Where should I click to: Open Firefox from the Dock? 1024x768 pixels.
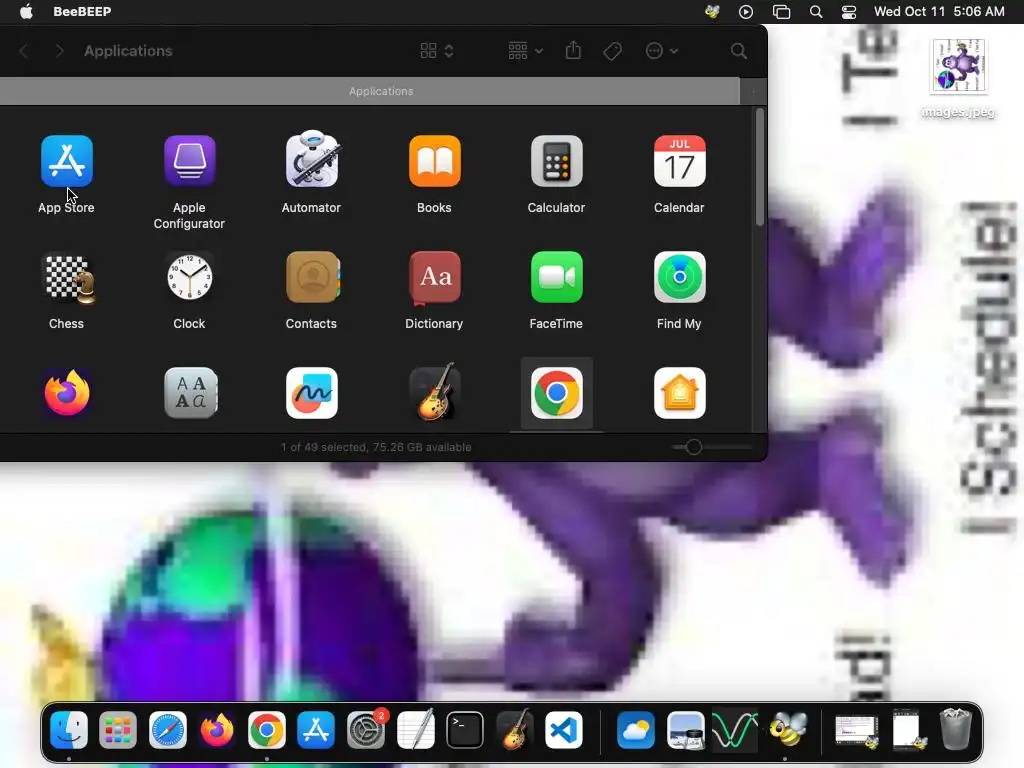(x=217, y=729)
